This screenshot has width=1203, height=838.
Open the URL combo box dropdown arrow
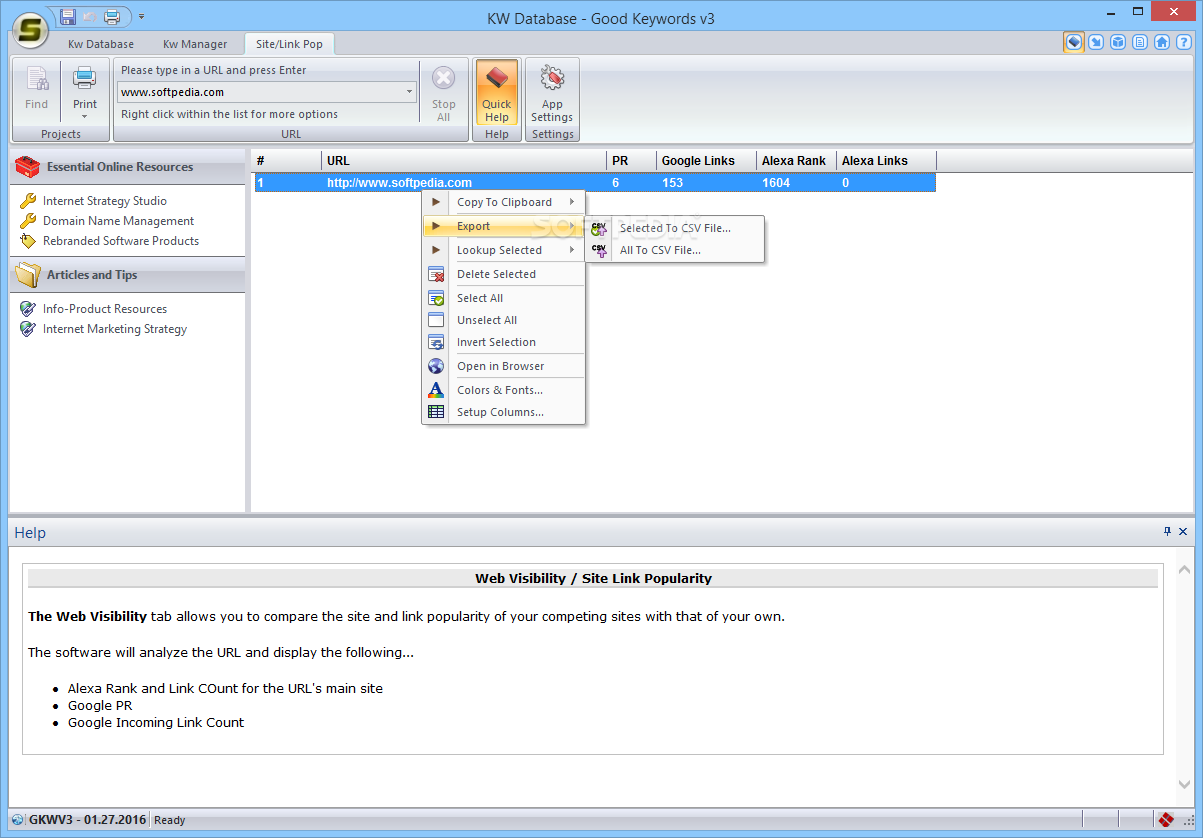[x=410, y=92]
